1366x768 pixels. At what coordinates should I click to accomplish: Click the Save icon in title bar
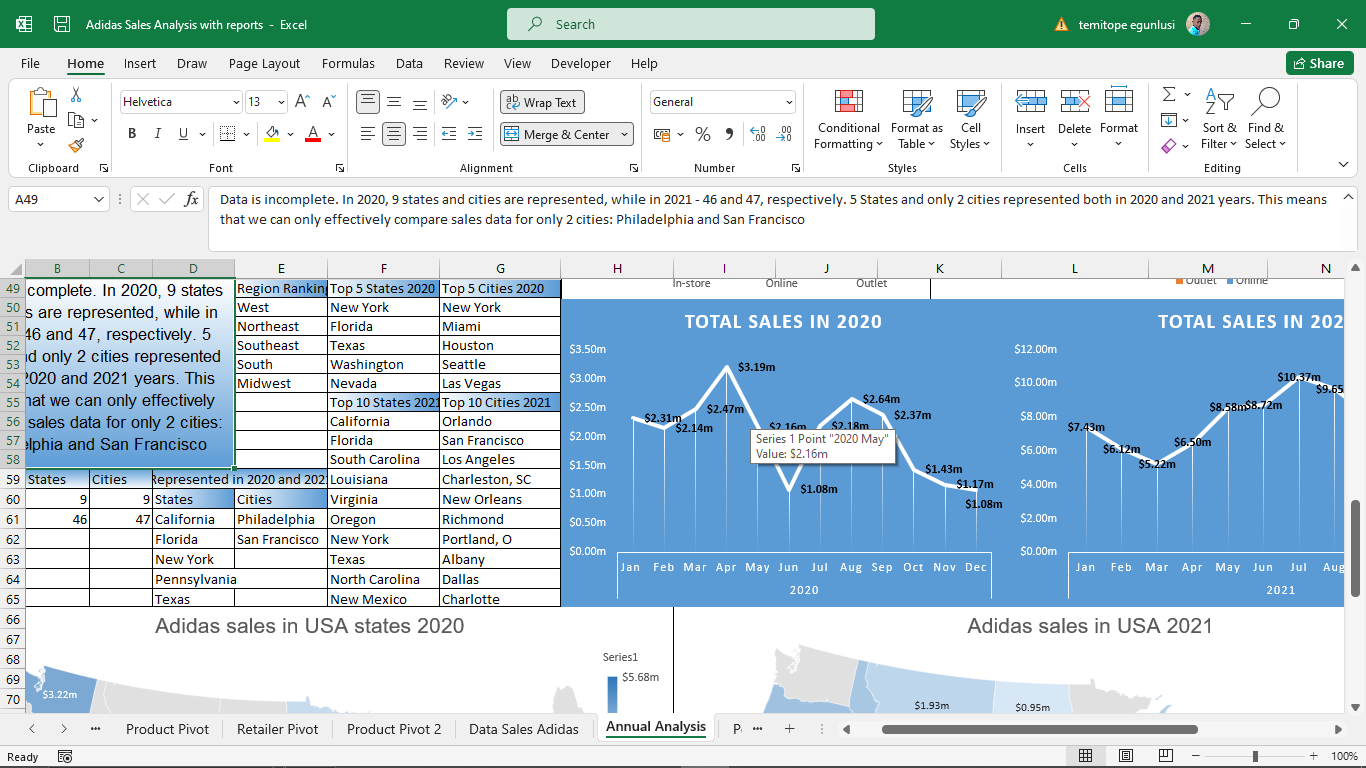(x=62, y=24)
